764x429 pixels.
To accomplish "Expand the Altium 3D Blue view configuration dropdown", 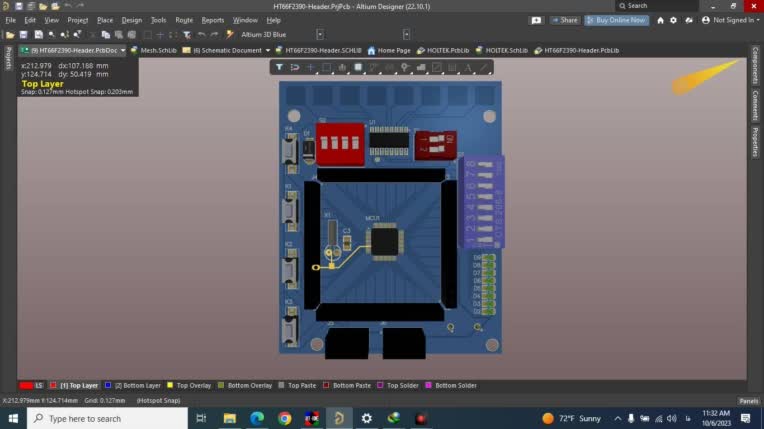I will (x=320, y=35).
